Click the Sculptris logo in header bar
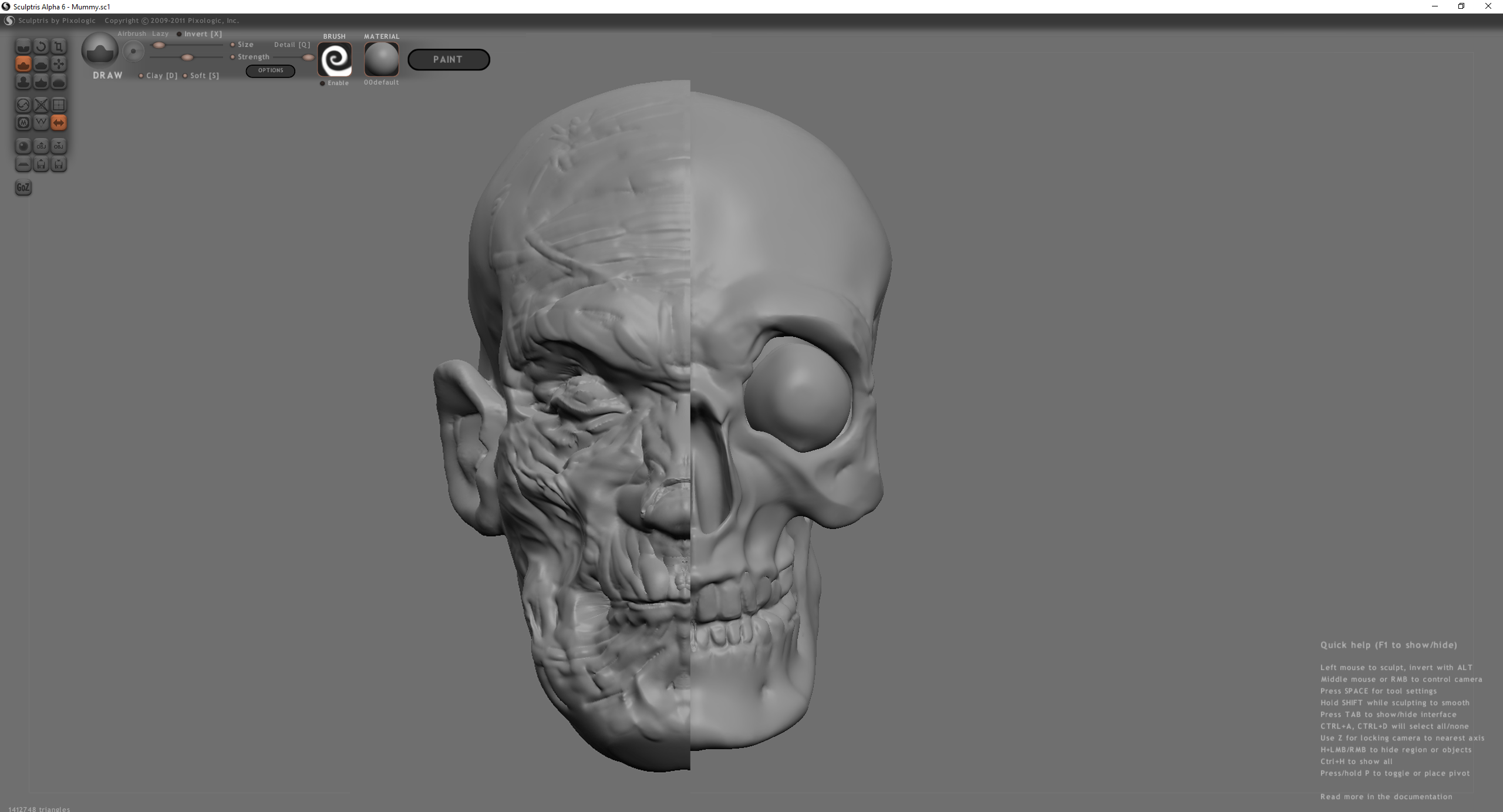 [x=9, y=21]
